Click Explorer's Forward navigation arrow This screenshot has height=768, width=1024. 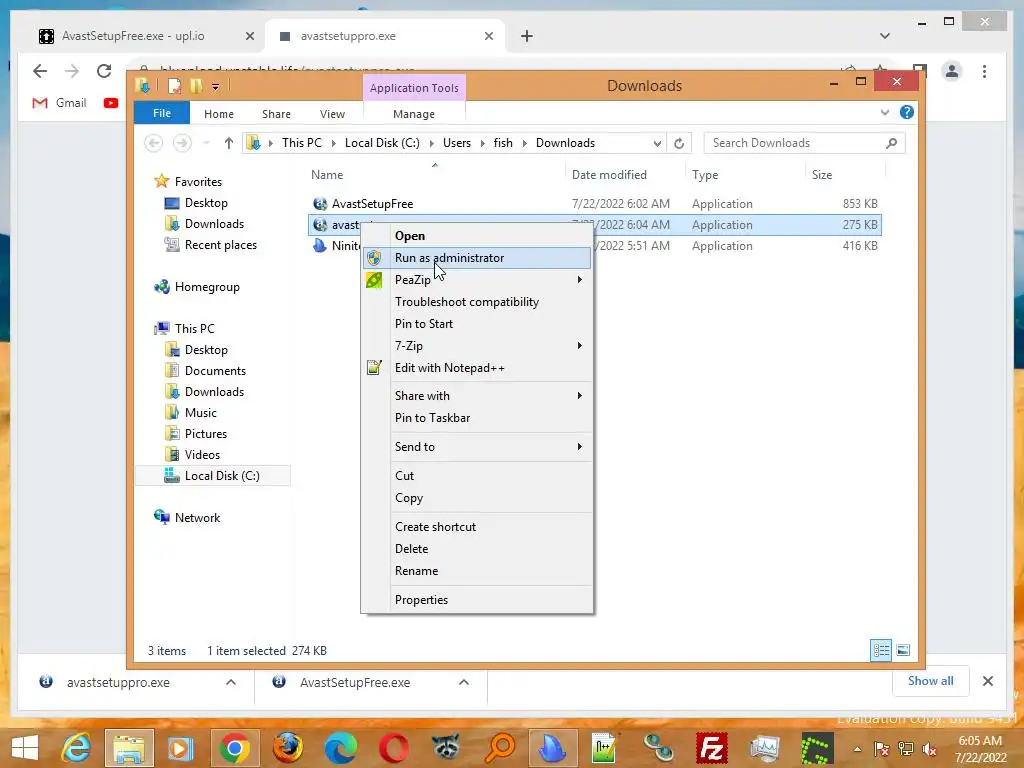click(182, 143)
